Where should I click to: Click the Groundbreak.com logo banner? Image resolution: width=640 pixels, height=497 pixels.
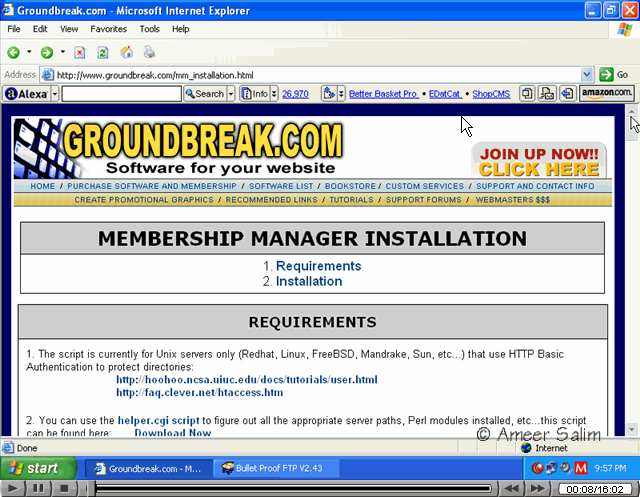click(x=179, y=149)
